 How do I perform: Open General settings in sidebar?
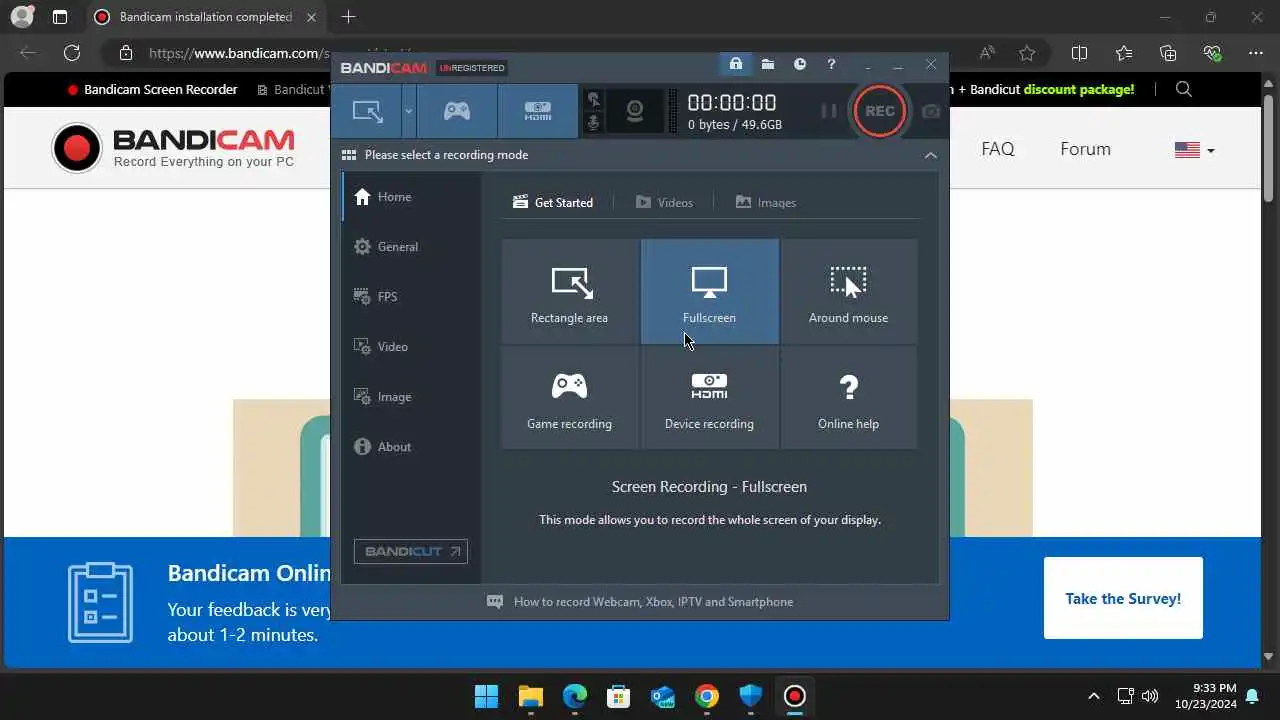(x=411, y=247)
